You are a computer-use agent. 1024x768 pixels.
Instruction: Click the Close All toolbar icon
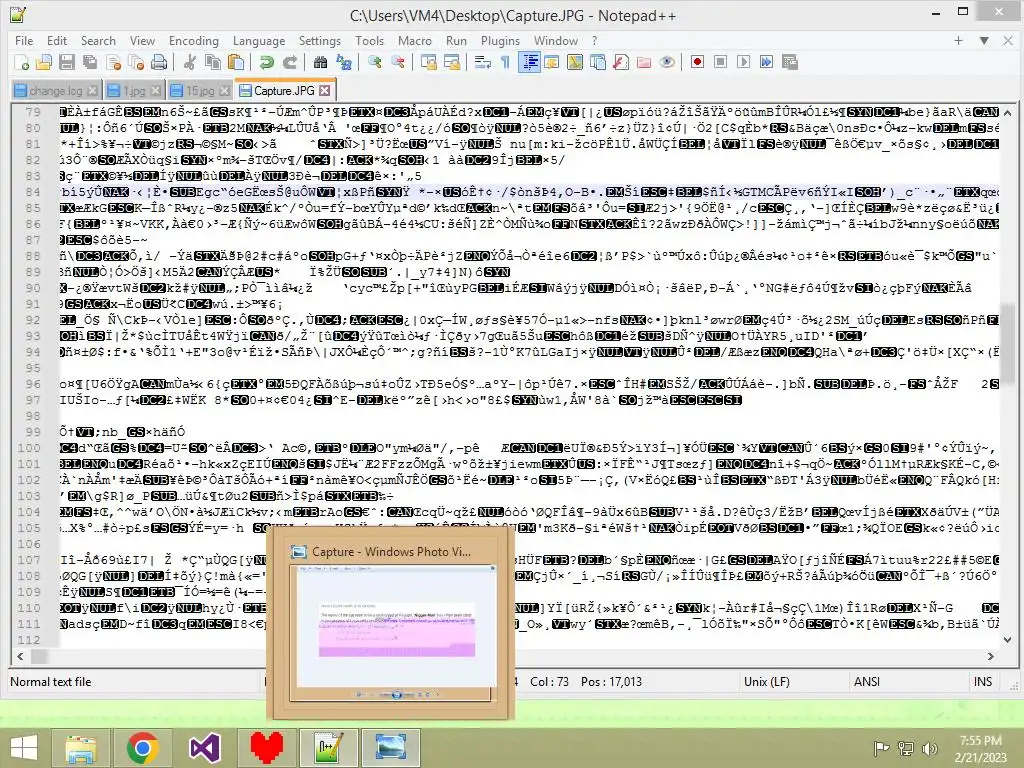[x=136, y=63]
